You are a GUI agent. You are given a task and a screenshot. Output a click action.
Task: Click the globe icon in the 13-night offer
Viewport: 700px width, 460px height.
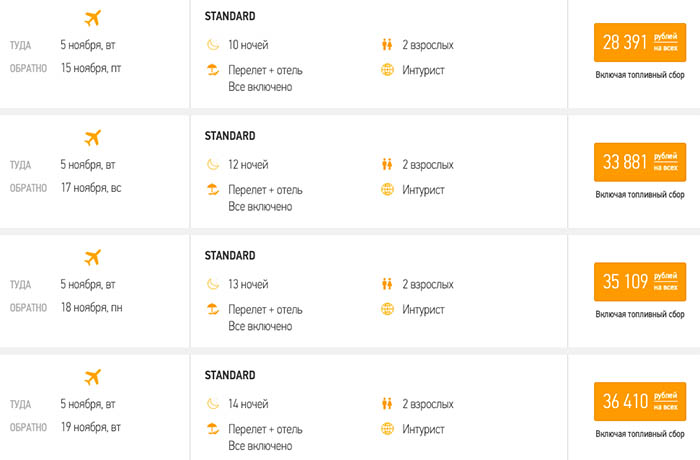click(388, 309)
